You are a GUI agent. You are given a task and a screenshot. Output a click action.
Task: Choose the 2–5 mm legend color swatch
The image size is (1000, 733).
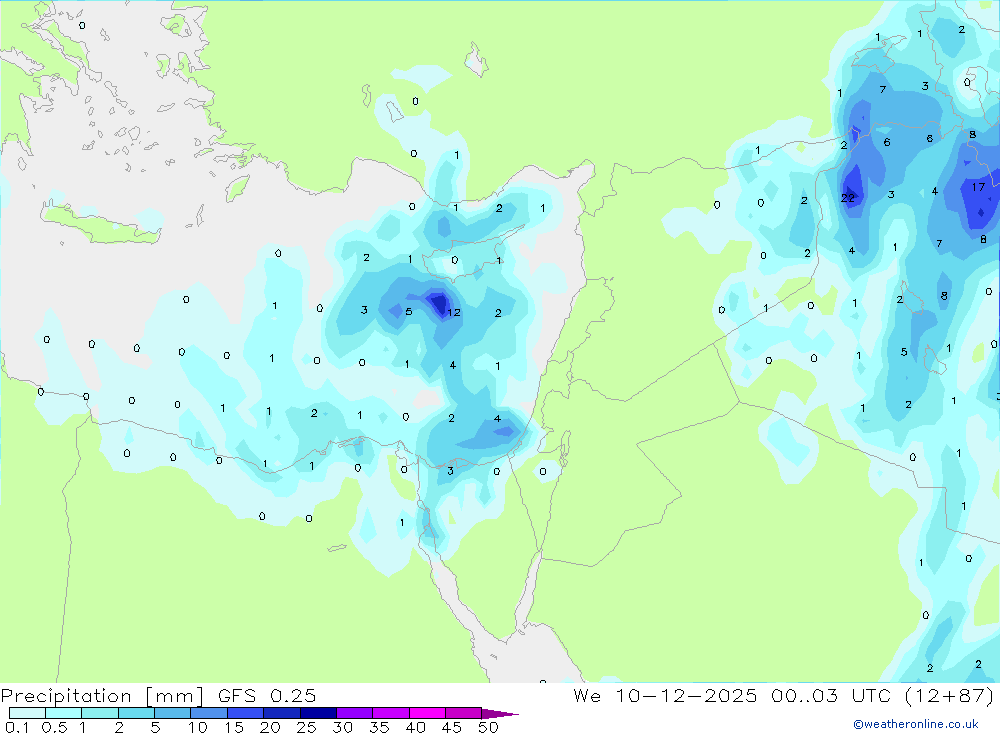click(136, 713)
